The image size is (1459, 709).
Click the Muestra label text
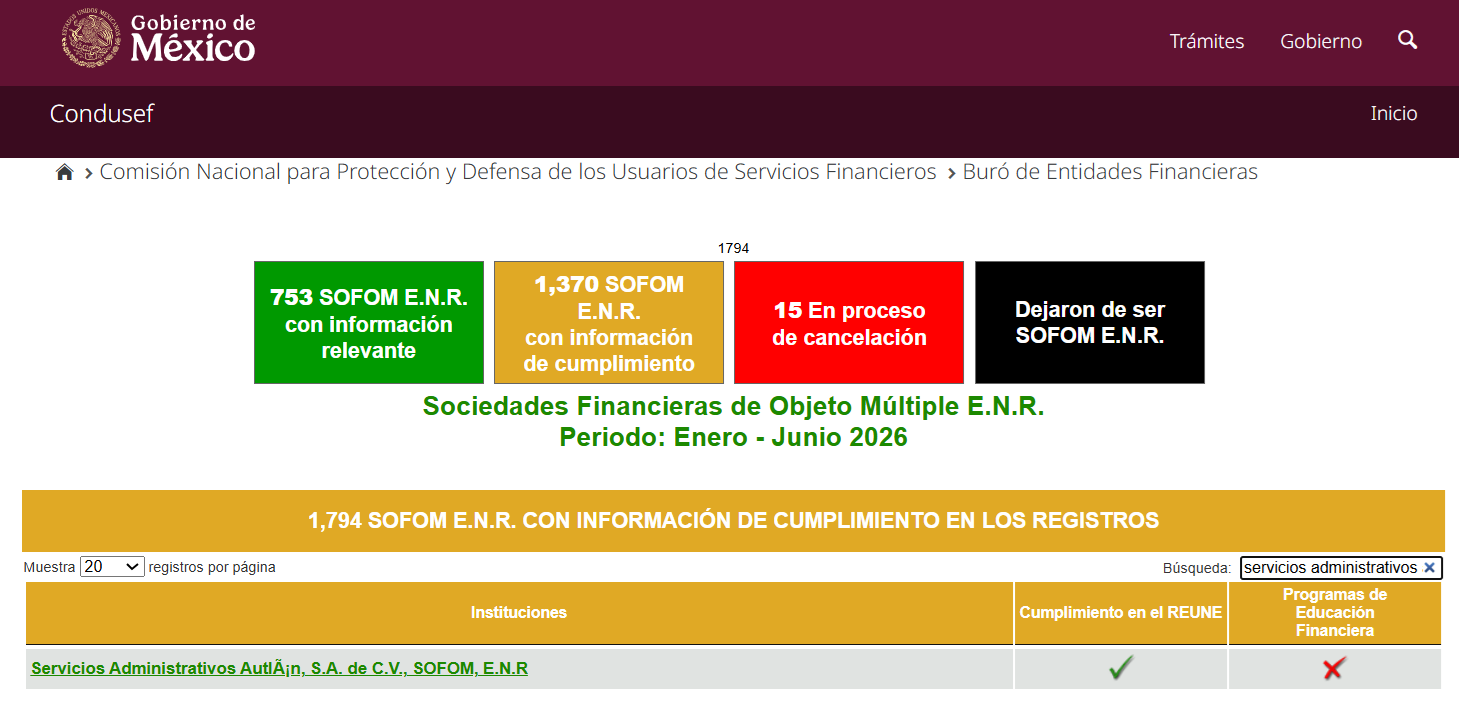point(49,567)
